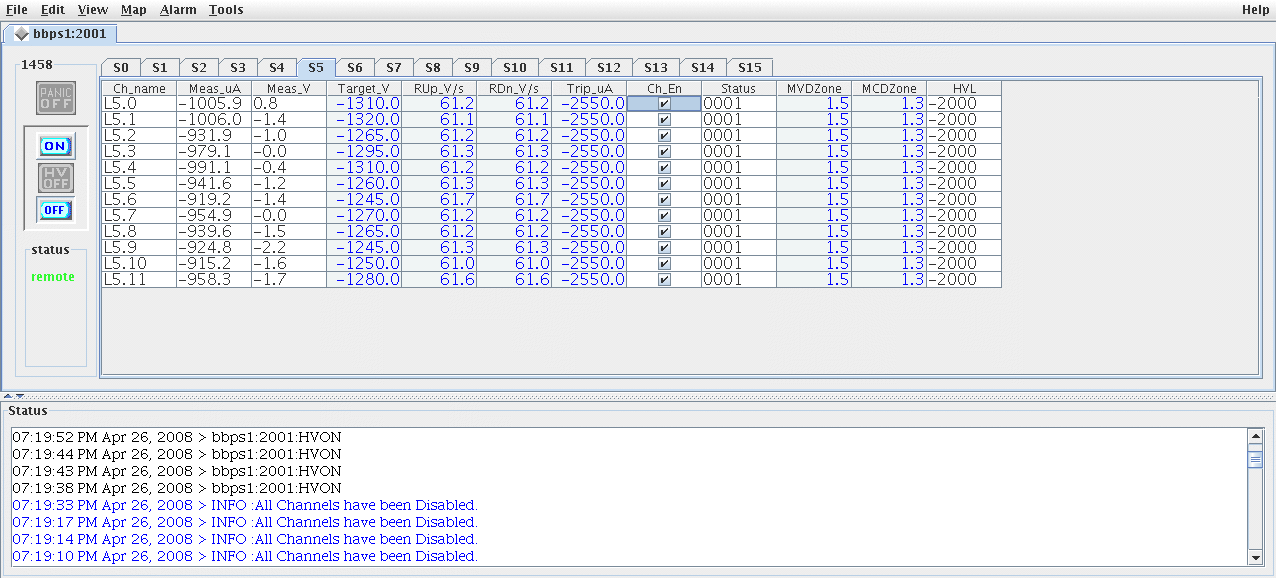Select RDn_V/s cell 61.6 for L5.11

[x=514, y=280]
